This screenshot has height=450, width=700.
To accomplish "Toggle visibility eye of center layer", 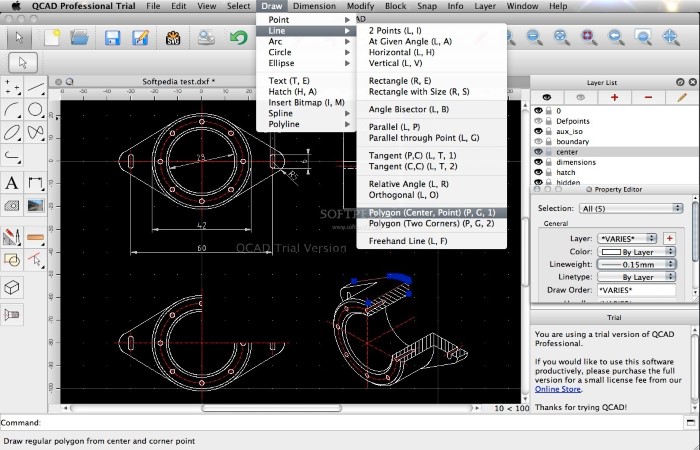I will point(538,152).
